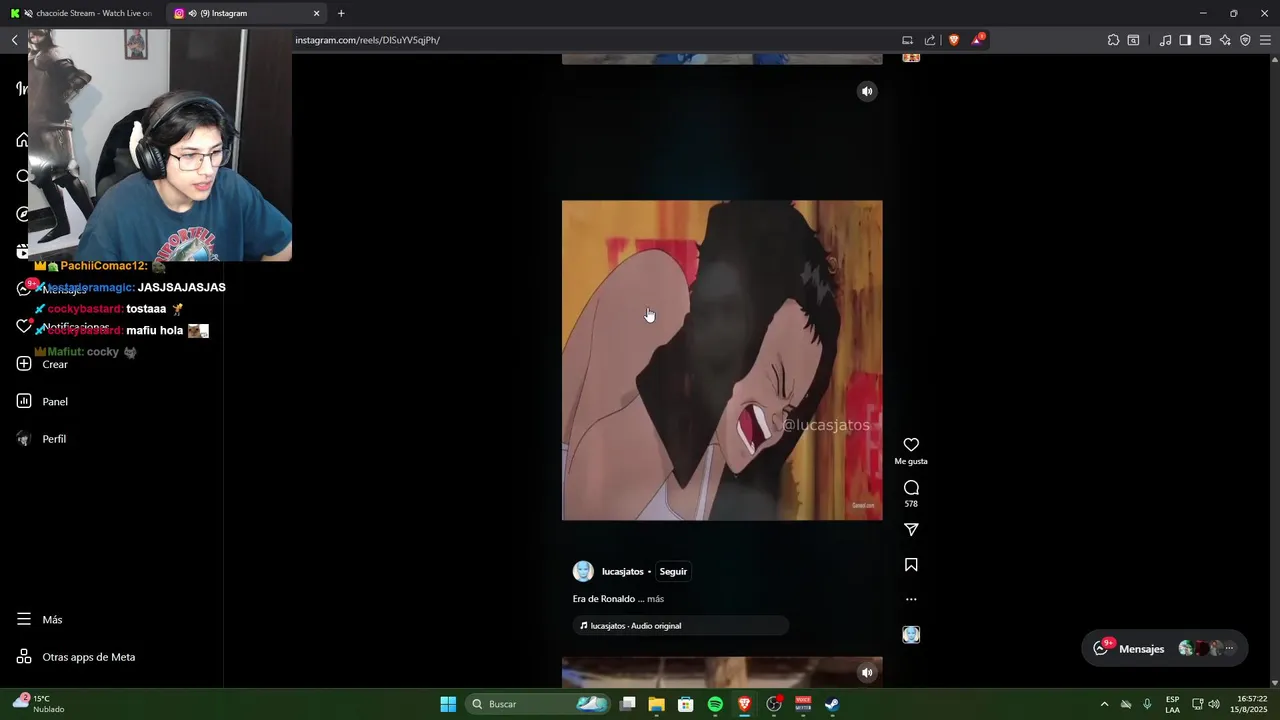Open the volume tray icon
The image size is (1280, 720).
pos(1214,704)
